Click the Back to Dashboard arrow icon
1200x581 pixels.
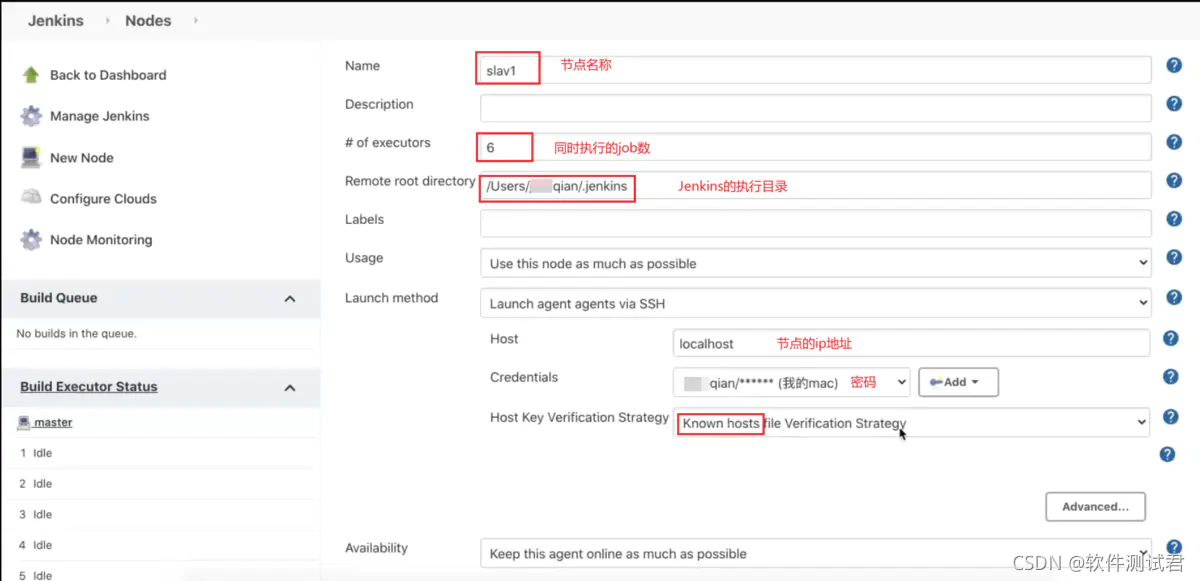tap(31, 75)
